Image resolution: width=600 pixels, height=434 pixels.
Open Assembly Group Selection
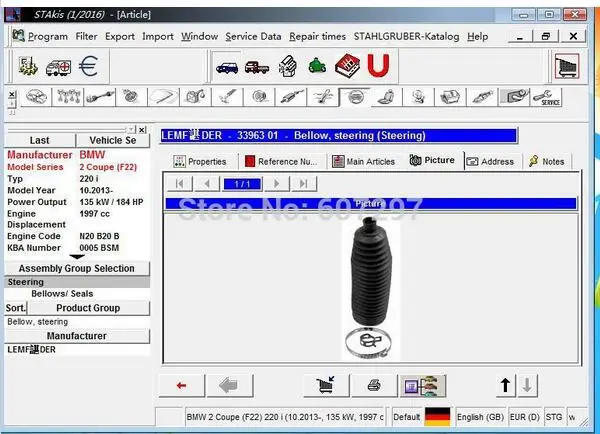(x=77, y=268)
